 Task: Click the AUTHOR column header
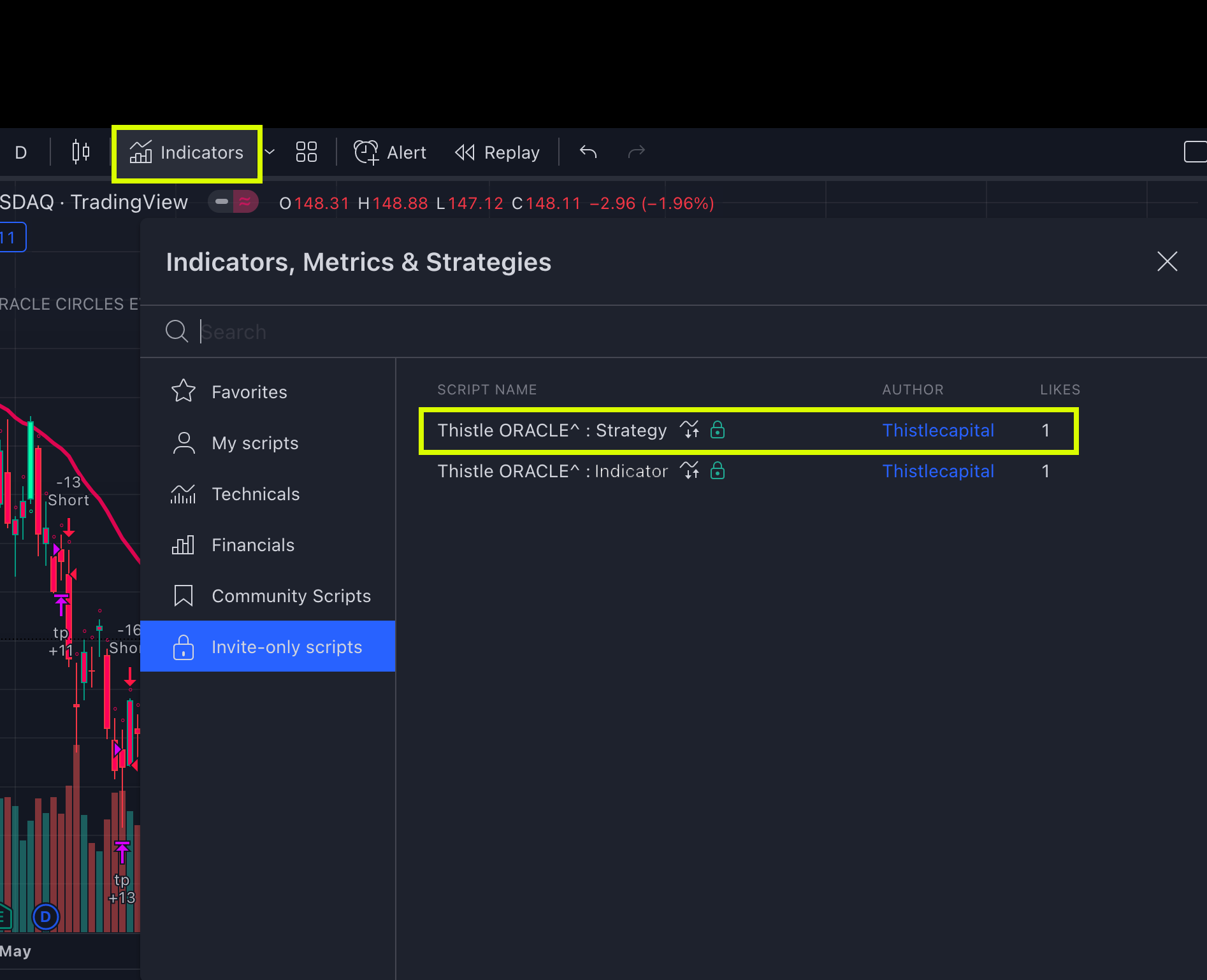[x=913, y=389]
